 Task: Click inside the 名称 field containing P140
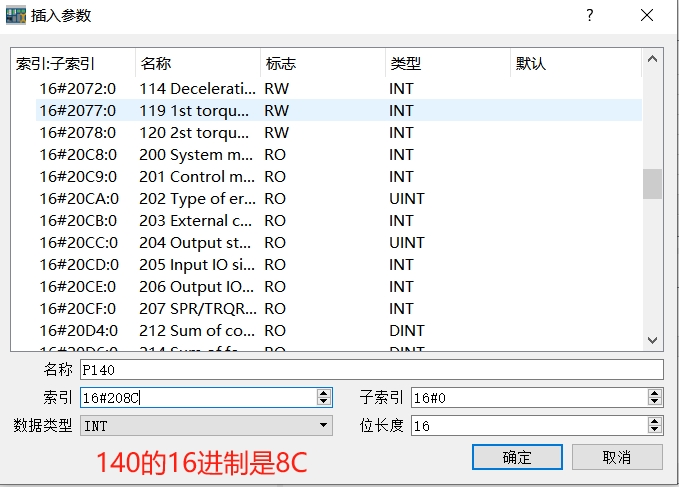click(370, 370)
